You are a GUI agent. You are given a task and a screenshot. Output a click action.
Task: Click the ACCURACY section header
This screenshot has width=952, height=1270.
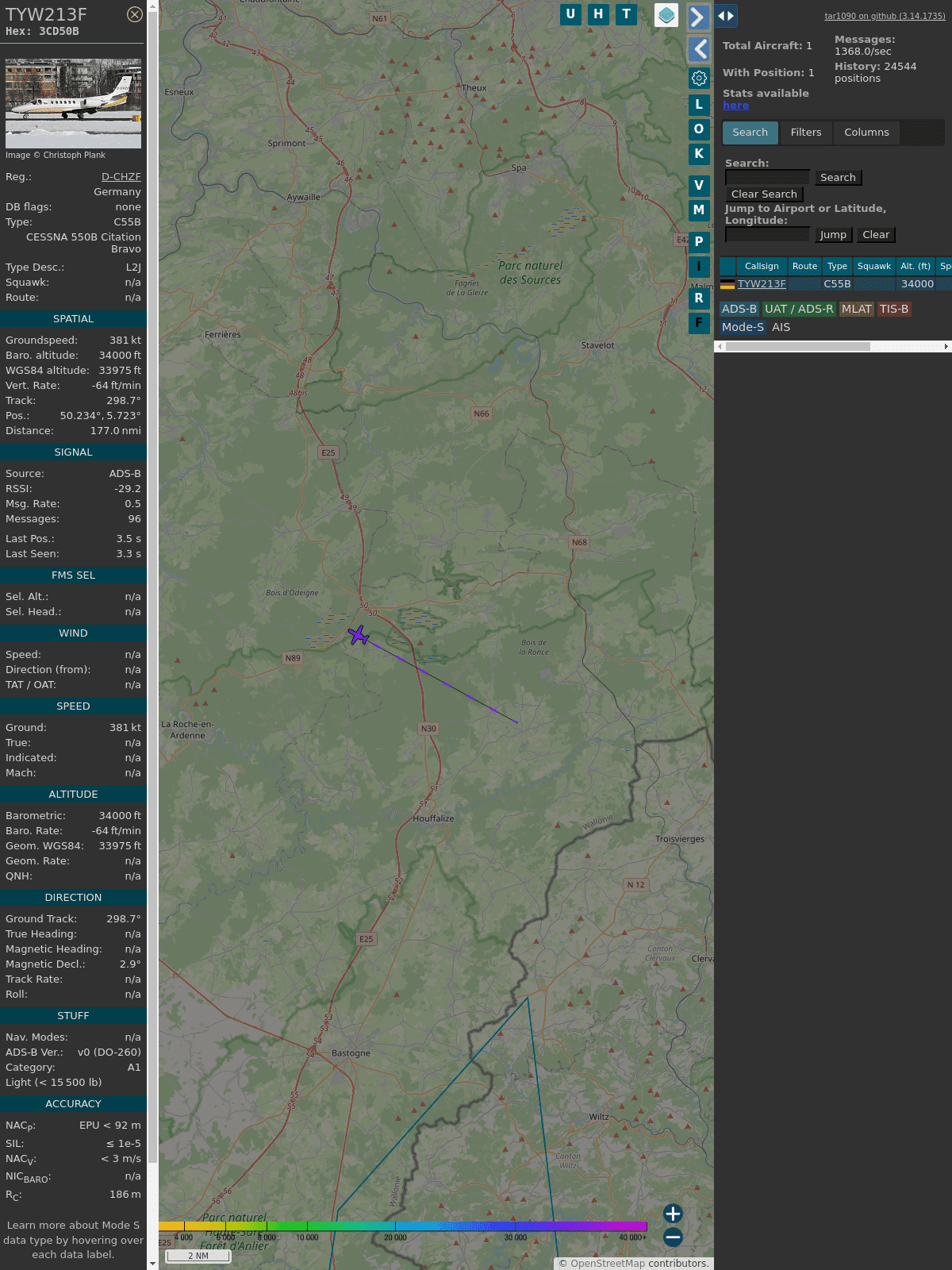click(x=73, y=1104)
